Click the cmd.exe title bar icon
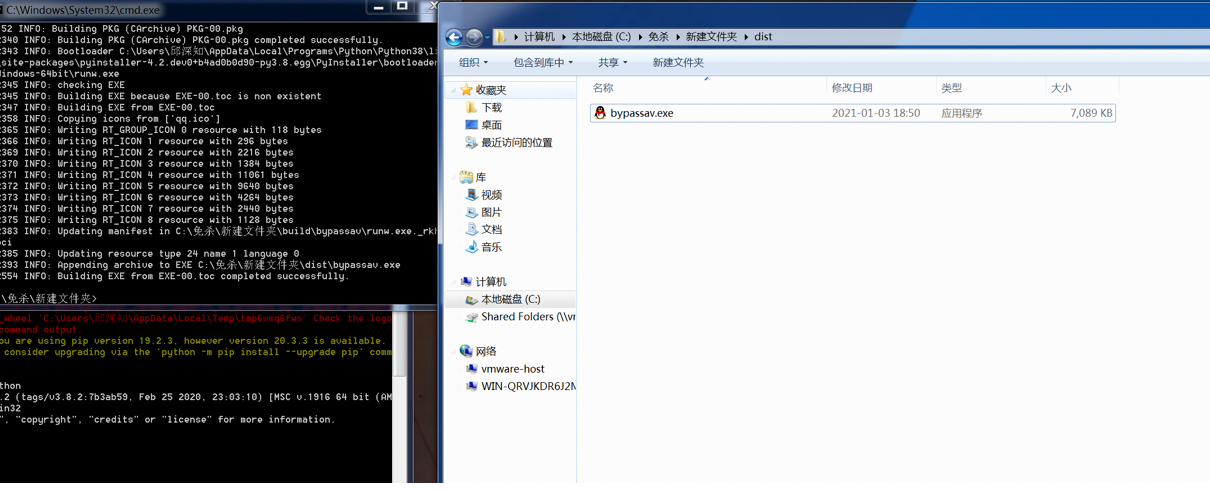The height and width of the screenshot is (490, 1210). 2,9
